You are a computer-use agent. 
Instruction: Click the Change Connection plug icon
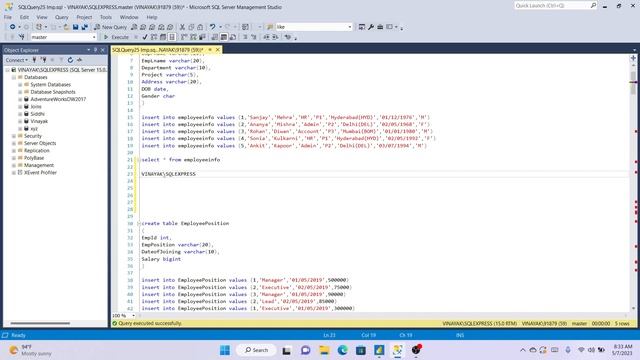click(22, 37)
